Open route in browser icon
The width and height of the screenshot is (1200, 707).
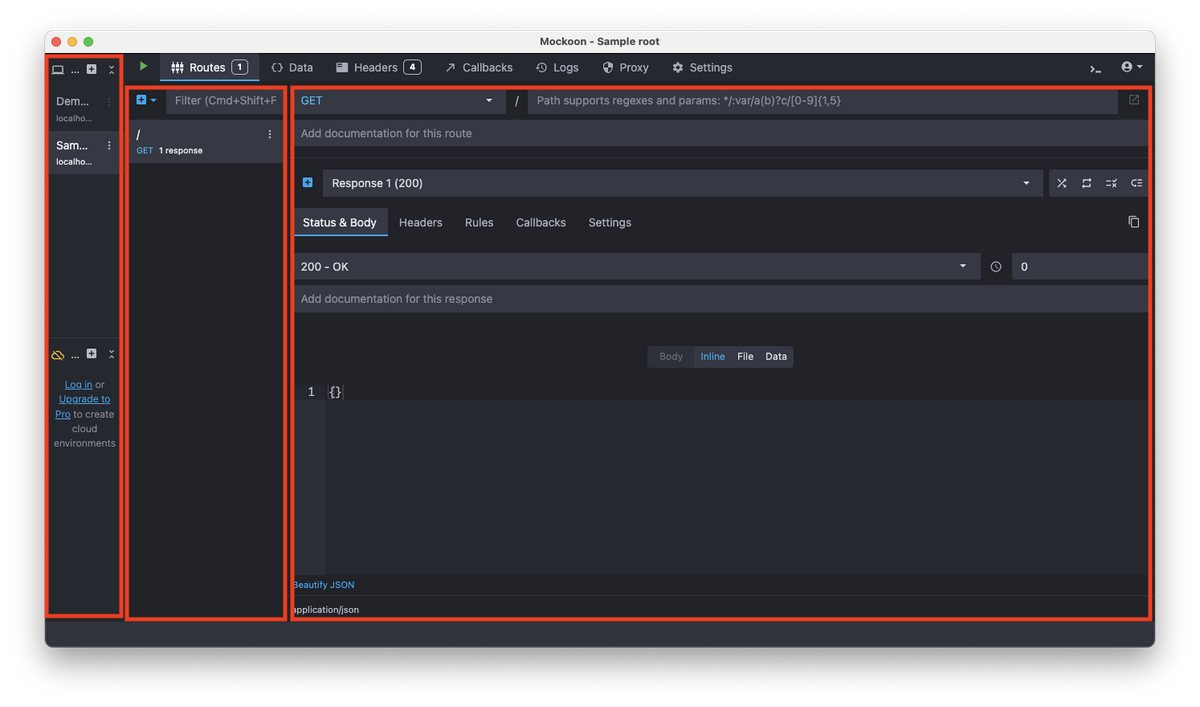pyautogui.click(x=1134, y=100)
